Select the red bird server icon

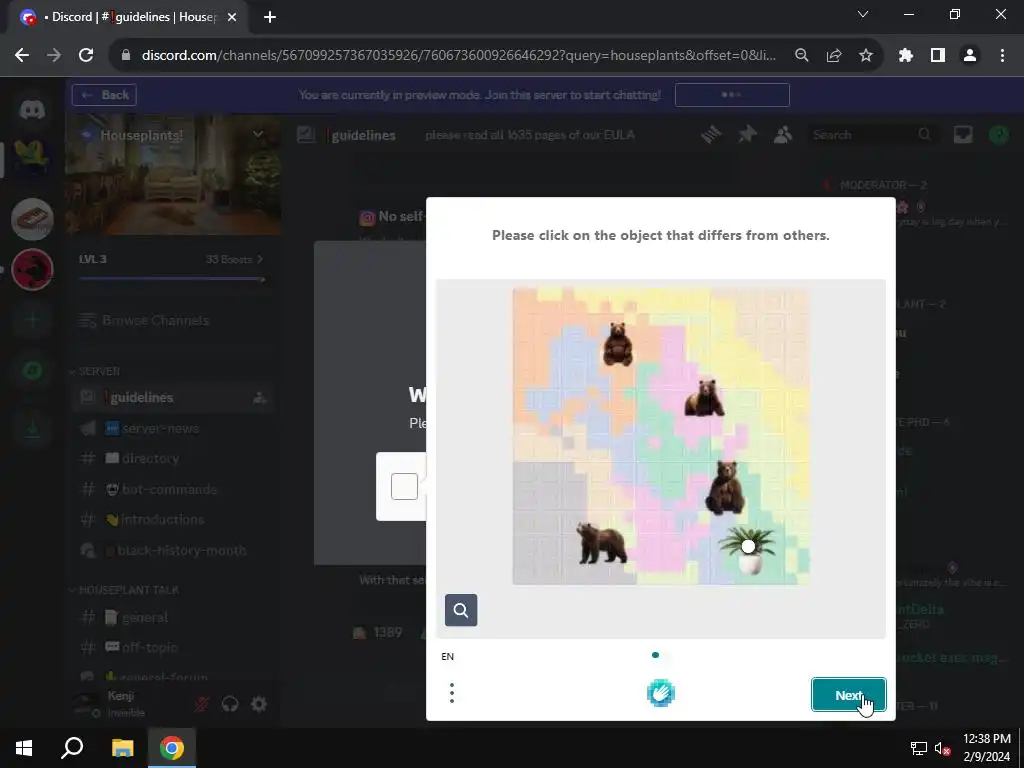(32, 269)
